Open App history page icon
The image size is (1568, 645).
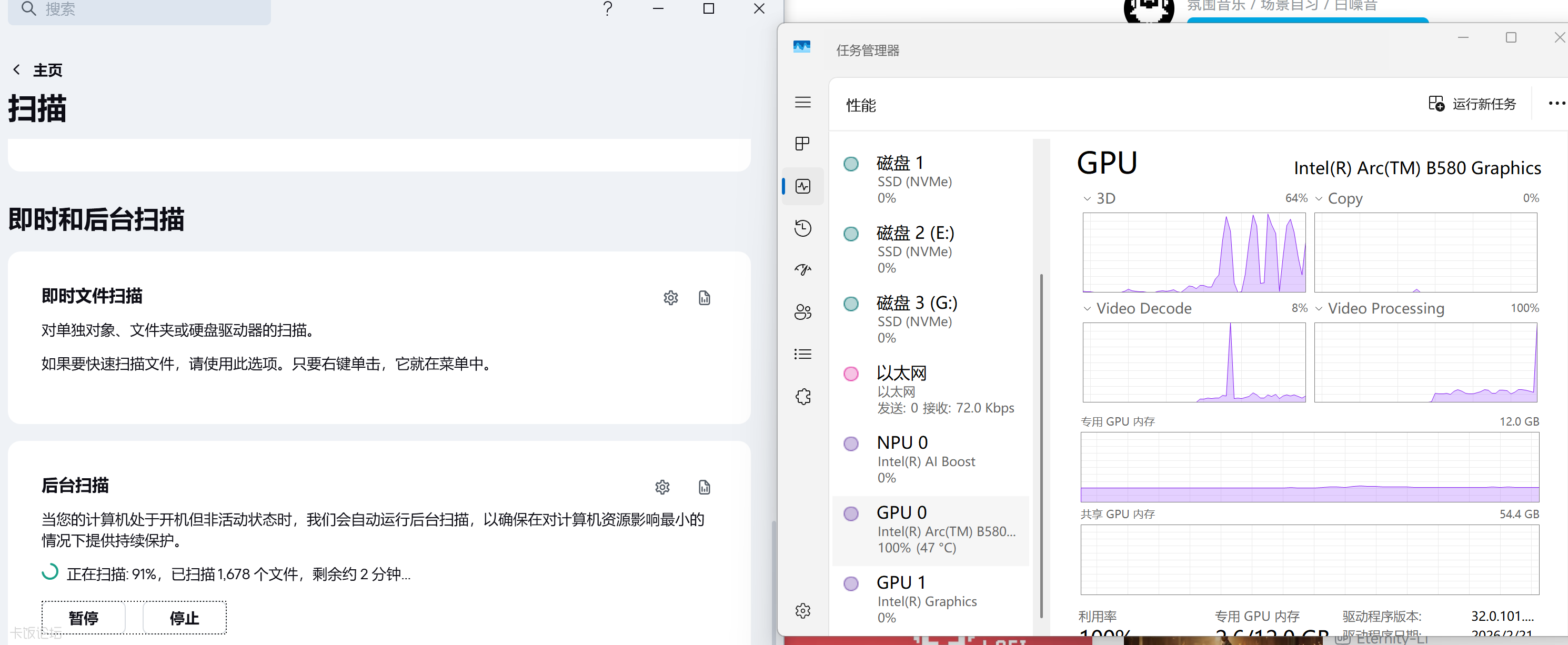coord(803,228)
